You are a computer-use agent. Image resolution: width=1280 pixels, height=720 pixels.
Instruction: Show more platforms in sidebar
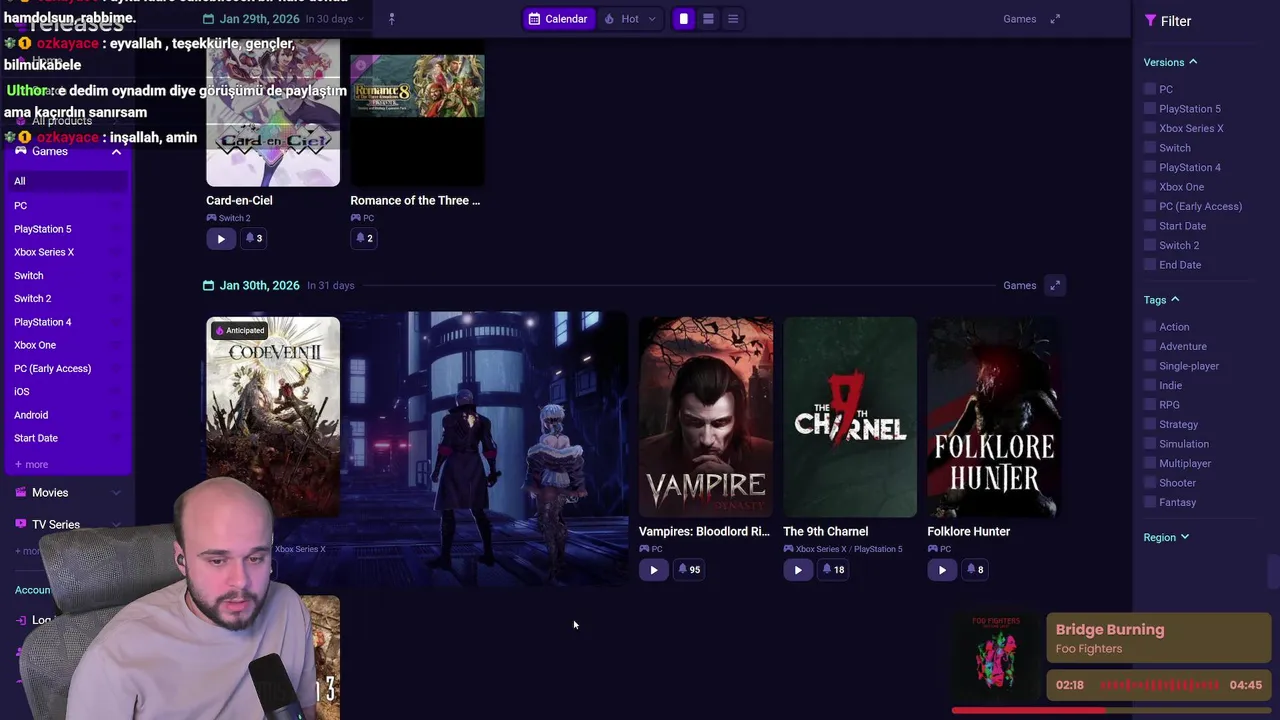point(31,464)
